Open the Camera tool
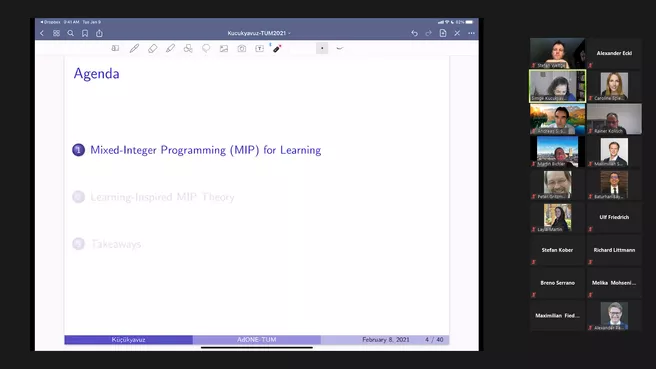This screenshot has height=369, width=656. click(x=242, y=49)
